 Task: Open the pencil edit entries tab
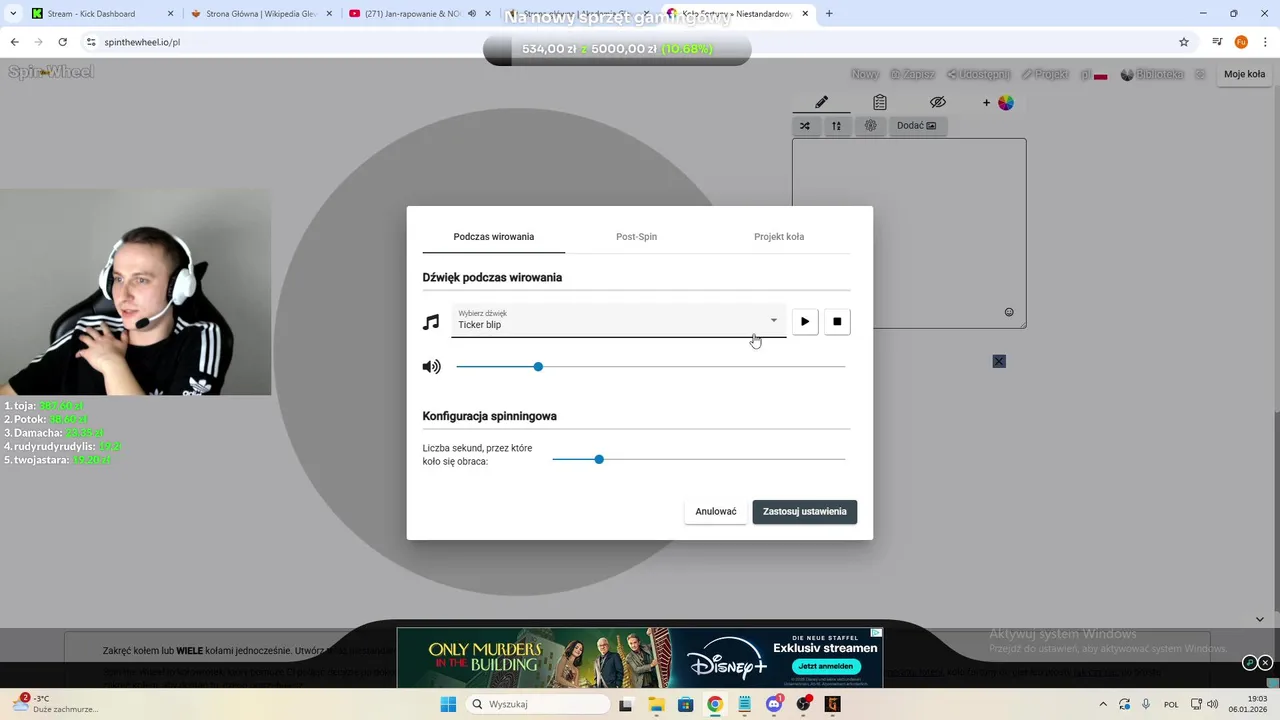(x=821, y=102)
